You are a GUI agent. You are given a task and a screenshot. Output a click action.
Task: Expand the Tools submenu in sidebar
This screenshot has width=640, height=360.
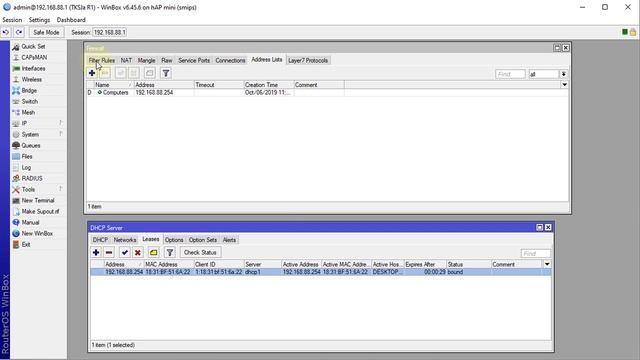28,189
